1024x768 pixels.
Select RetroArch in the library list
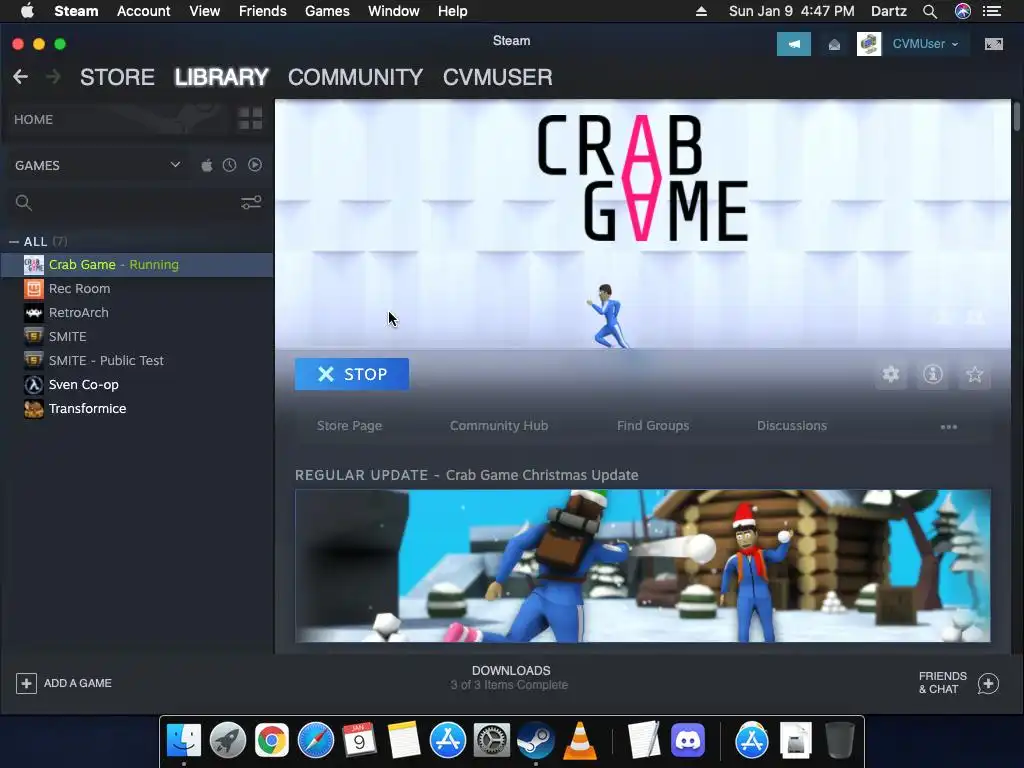point(137,313)
